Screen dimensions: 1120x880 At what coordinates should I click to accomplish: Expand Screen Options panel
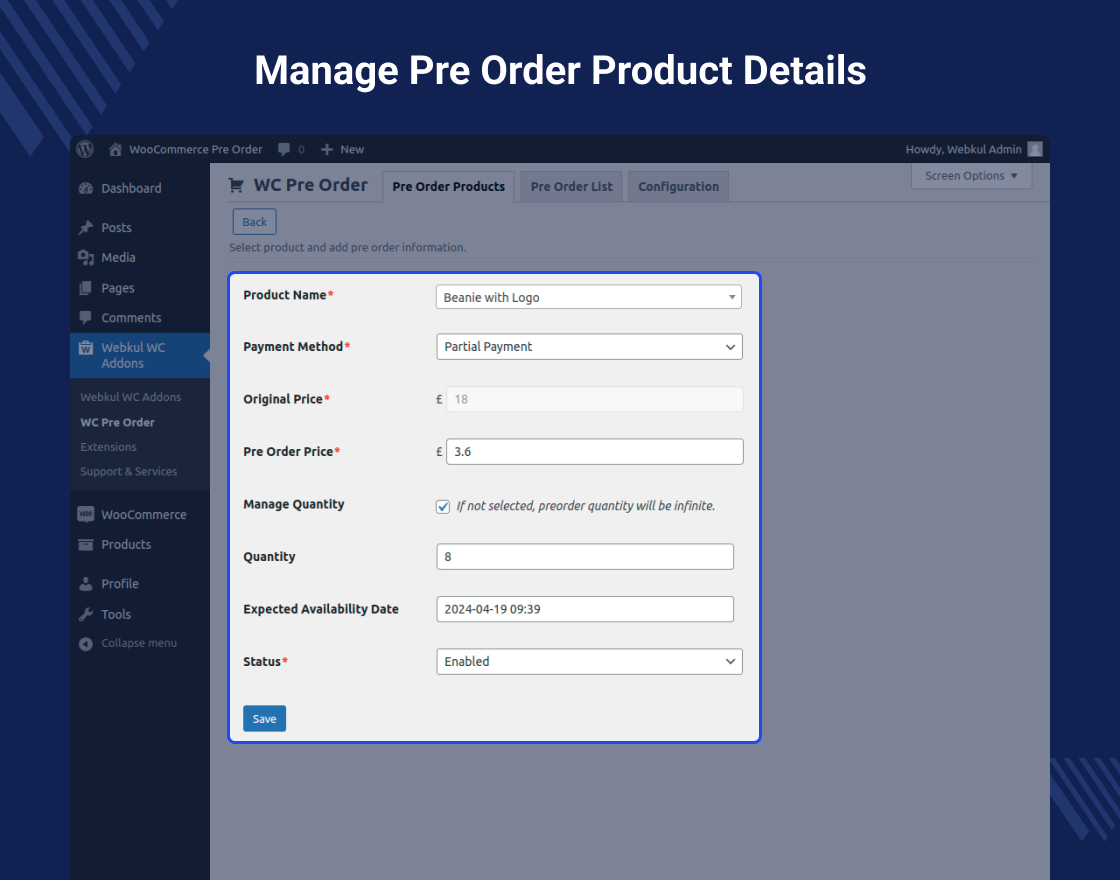[971, 176]
